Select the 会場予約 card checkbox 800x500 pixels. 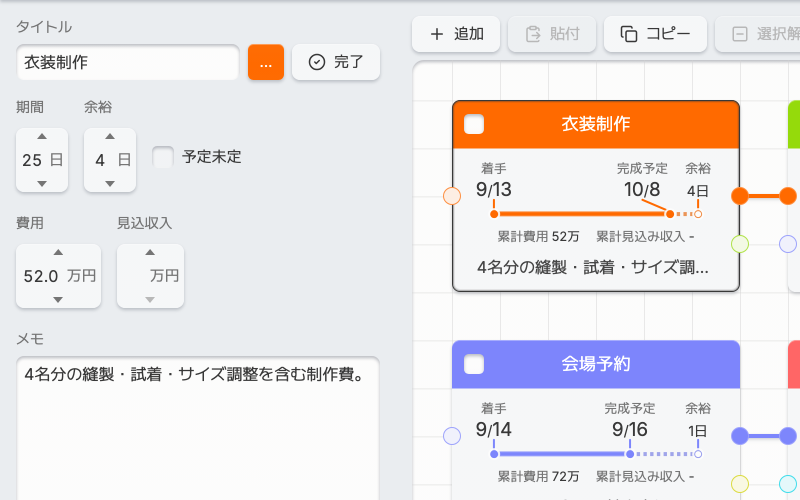pos(474,364)
